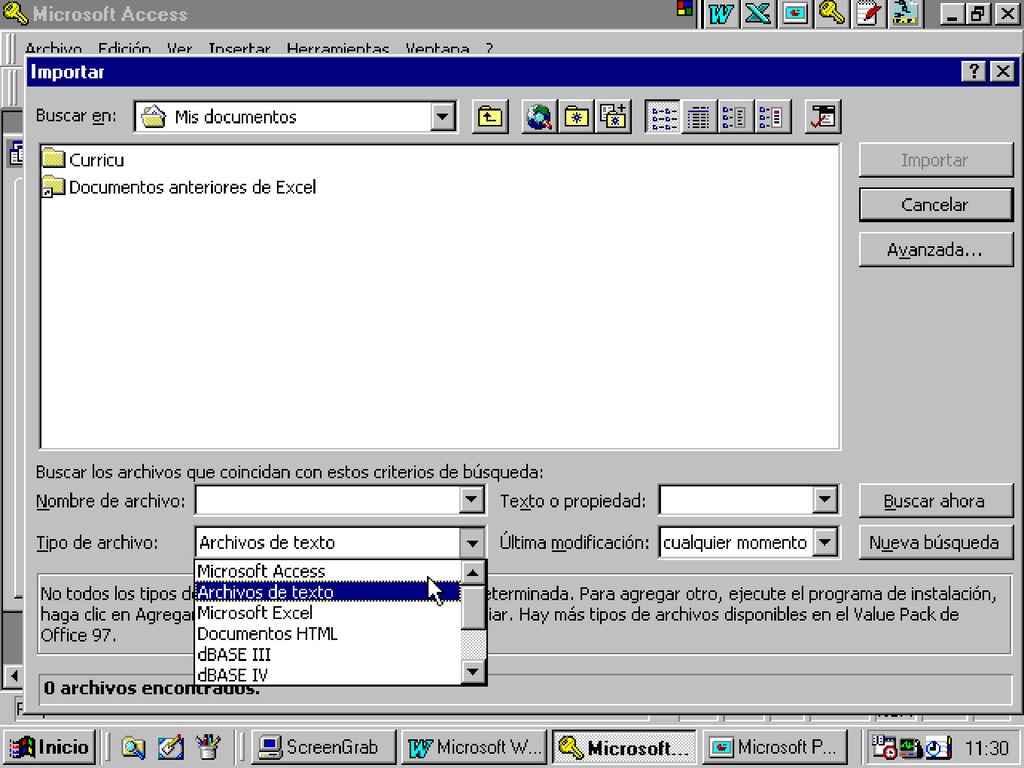Expand the Texto o propiedad dropdown arrow

pyautogui.click(x=825, y=501)
